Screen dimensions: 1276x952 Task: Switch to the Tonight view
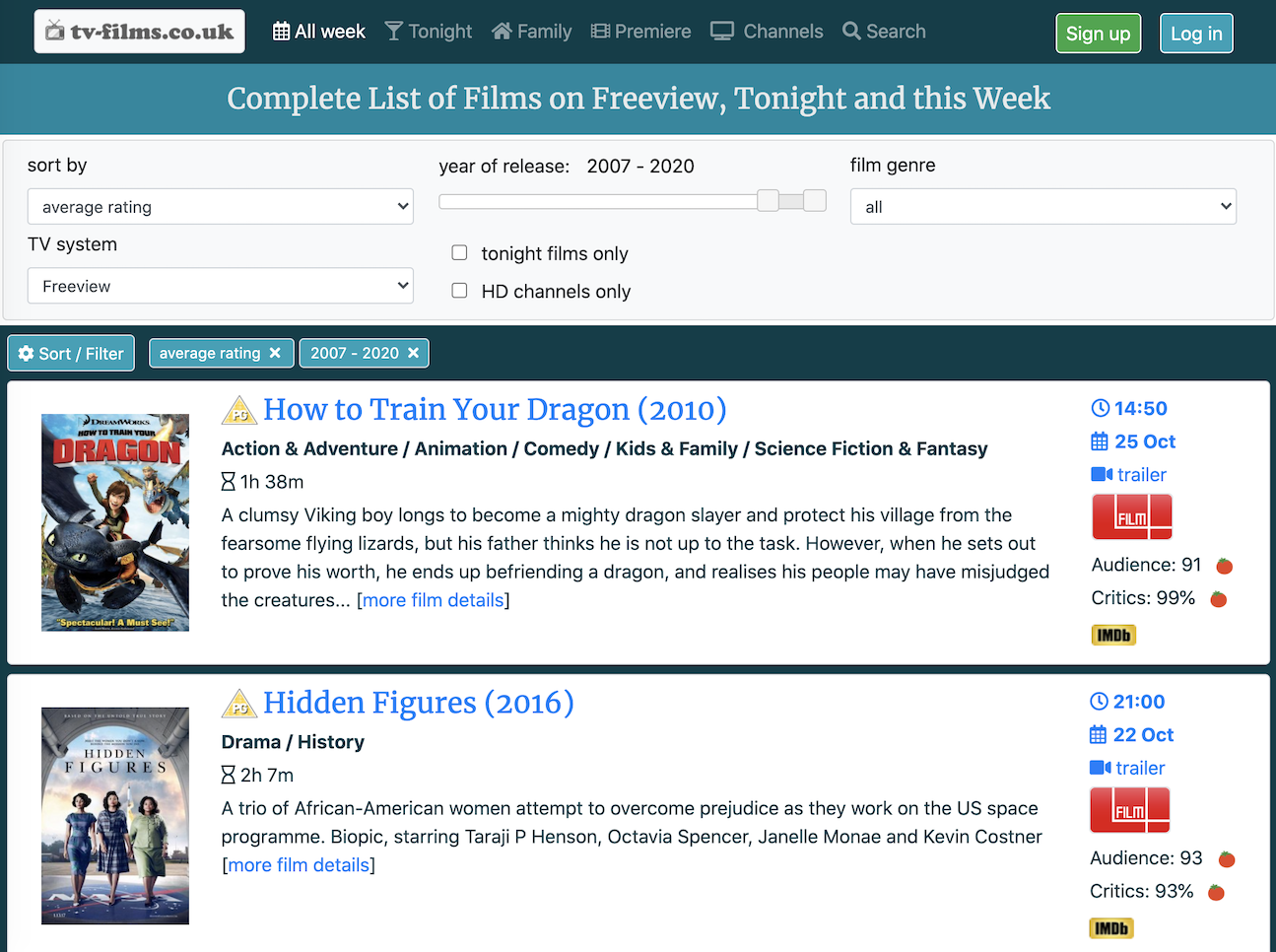pos(428,31)
